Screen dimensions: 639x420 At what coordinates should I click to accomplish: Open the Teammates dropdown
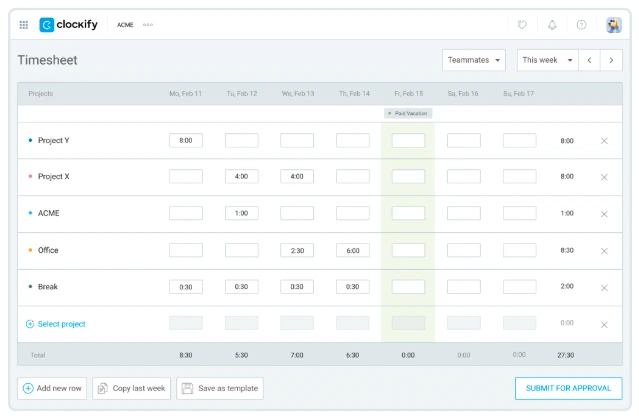[474, 60]
